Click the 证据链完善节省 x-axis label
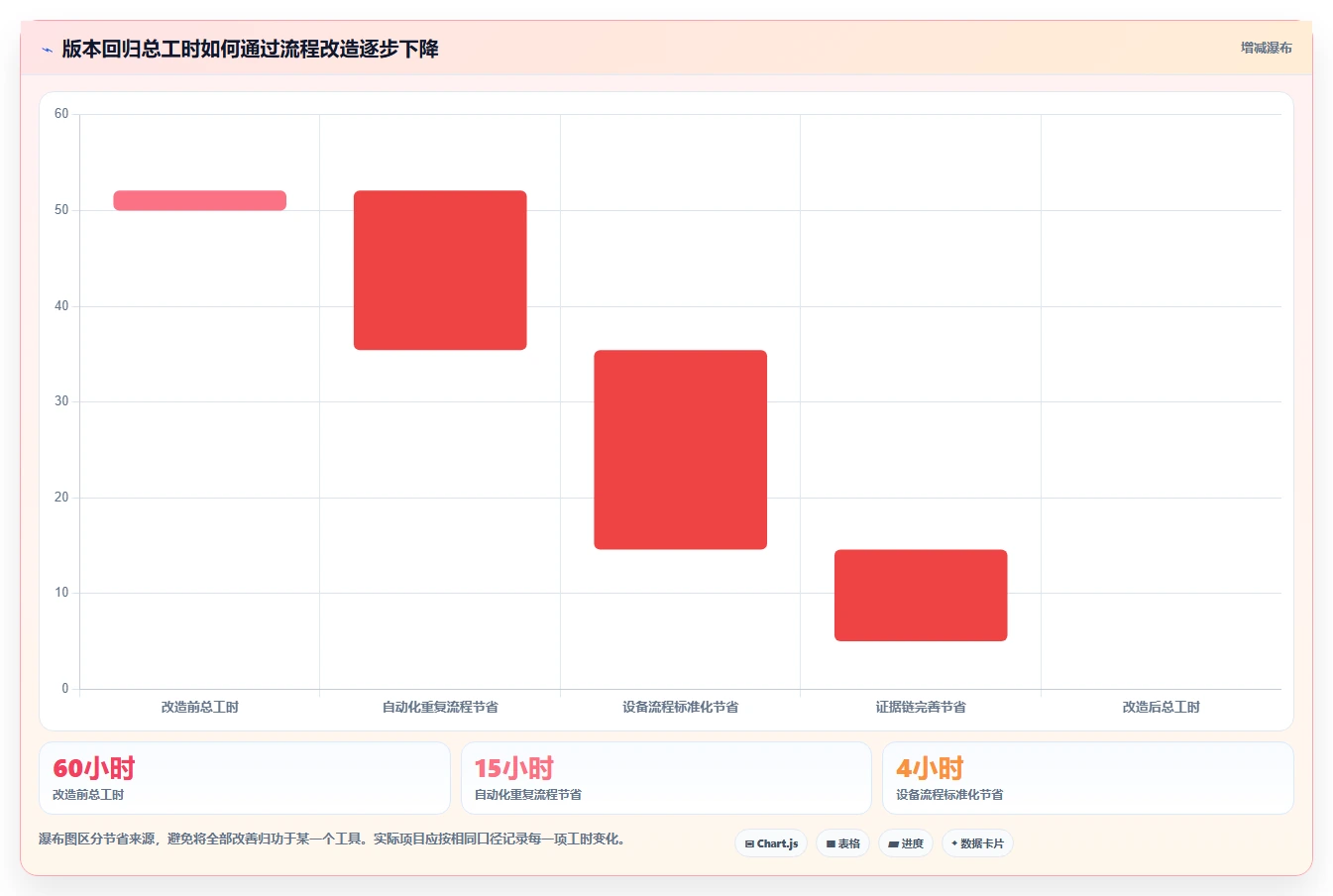1333x896 pixels. (921, 707)
